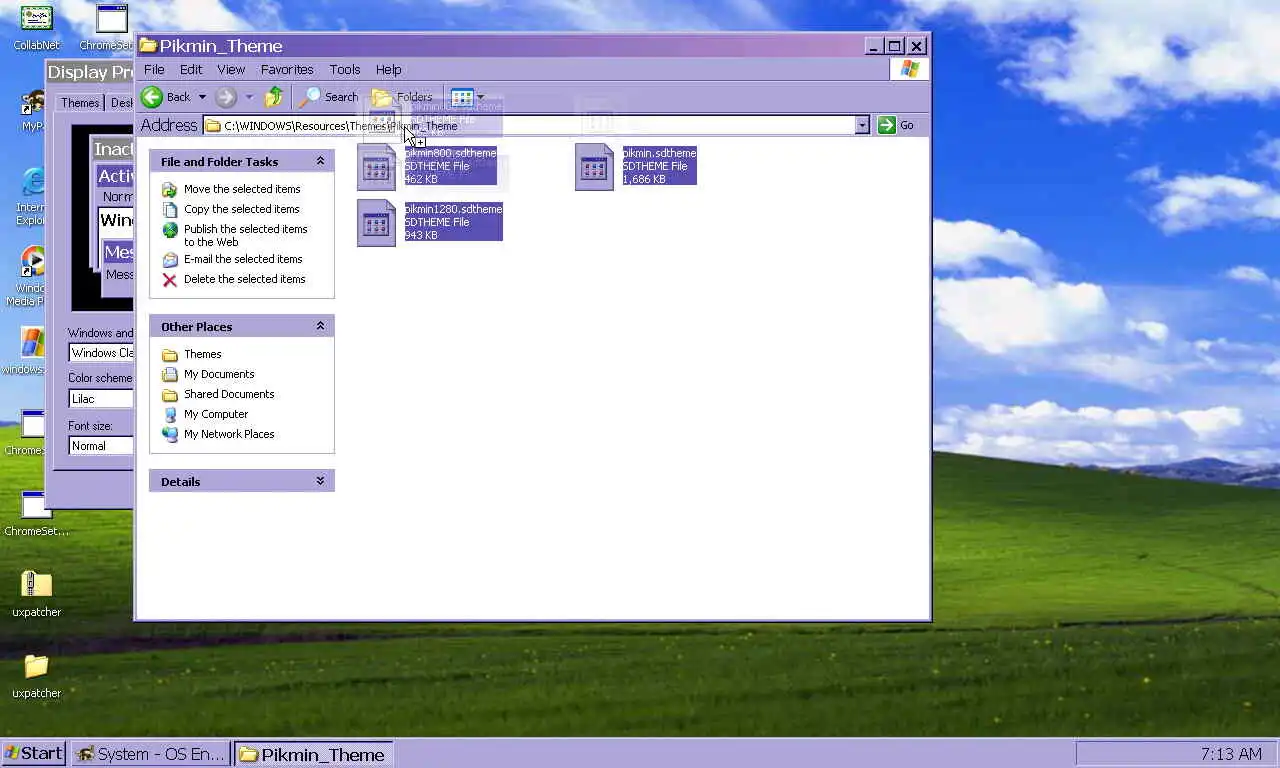Select the pikmin.sdtheme file icon

(594, 167)
